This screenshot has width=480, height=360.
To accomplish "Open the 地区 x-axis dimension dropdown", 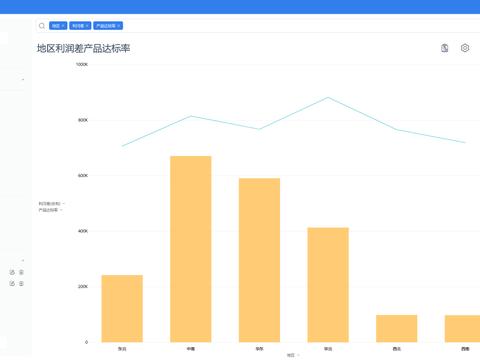I will click(x=293, y=355).
